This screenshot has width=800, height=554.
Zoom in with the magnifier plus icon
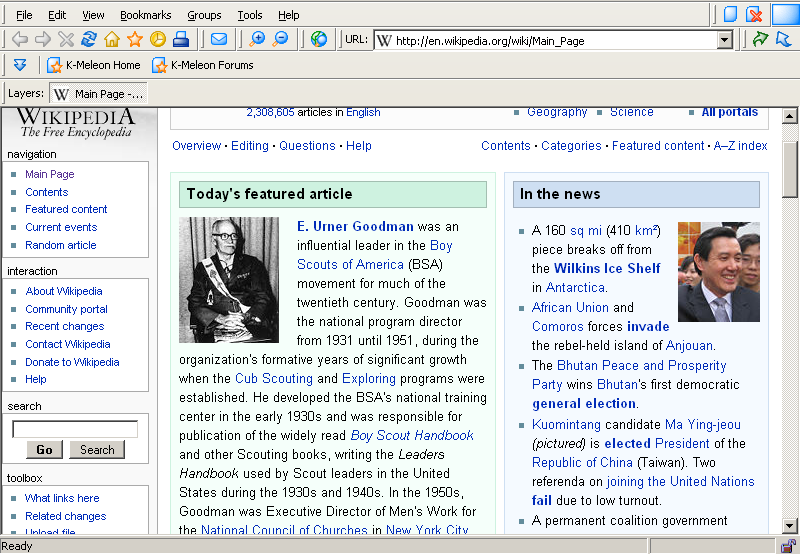(257, 40)
